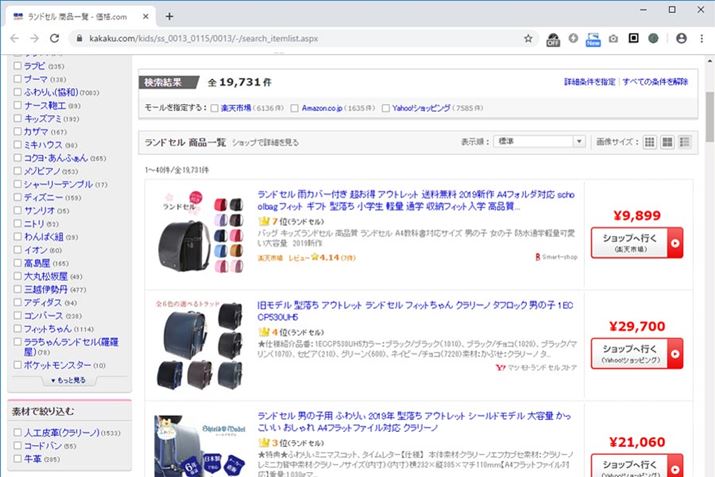
Task: Enable the ふわりぃ(協和) brand checkbox
Action: pyautogui.click(x=16, y=91)
